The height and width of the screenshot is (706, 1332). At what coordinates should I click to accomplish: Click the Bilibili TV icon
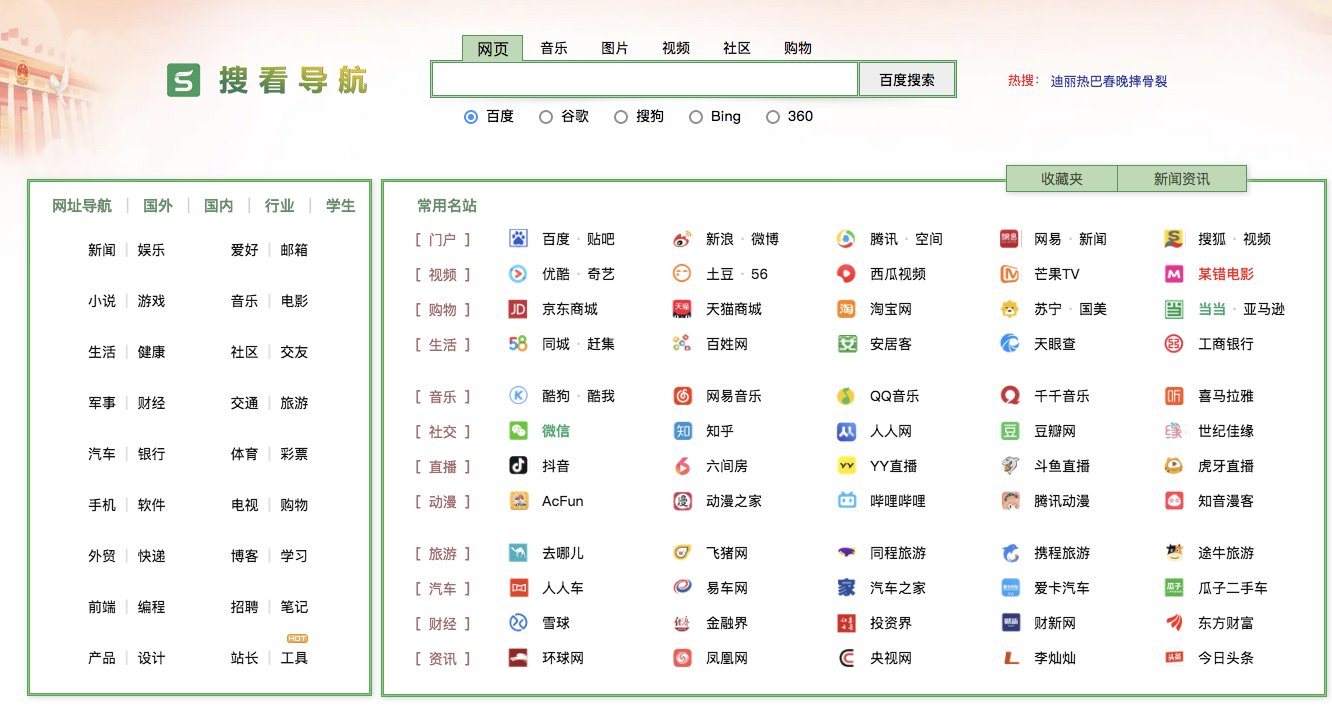coord(846,501)
